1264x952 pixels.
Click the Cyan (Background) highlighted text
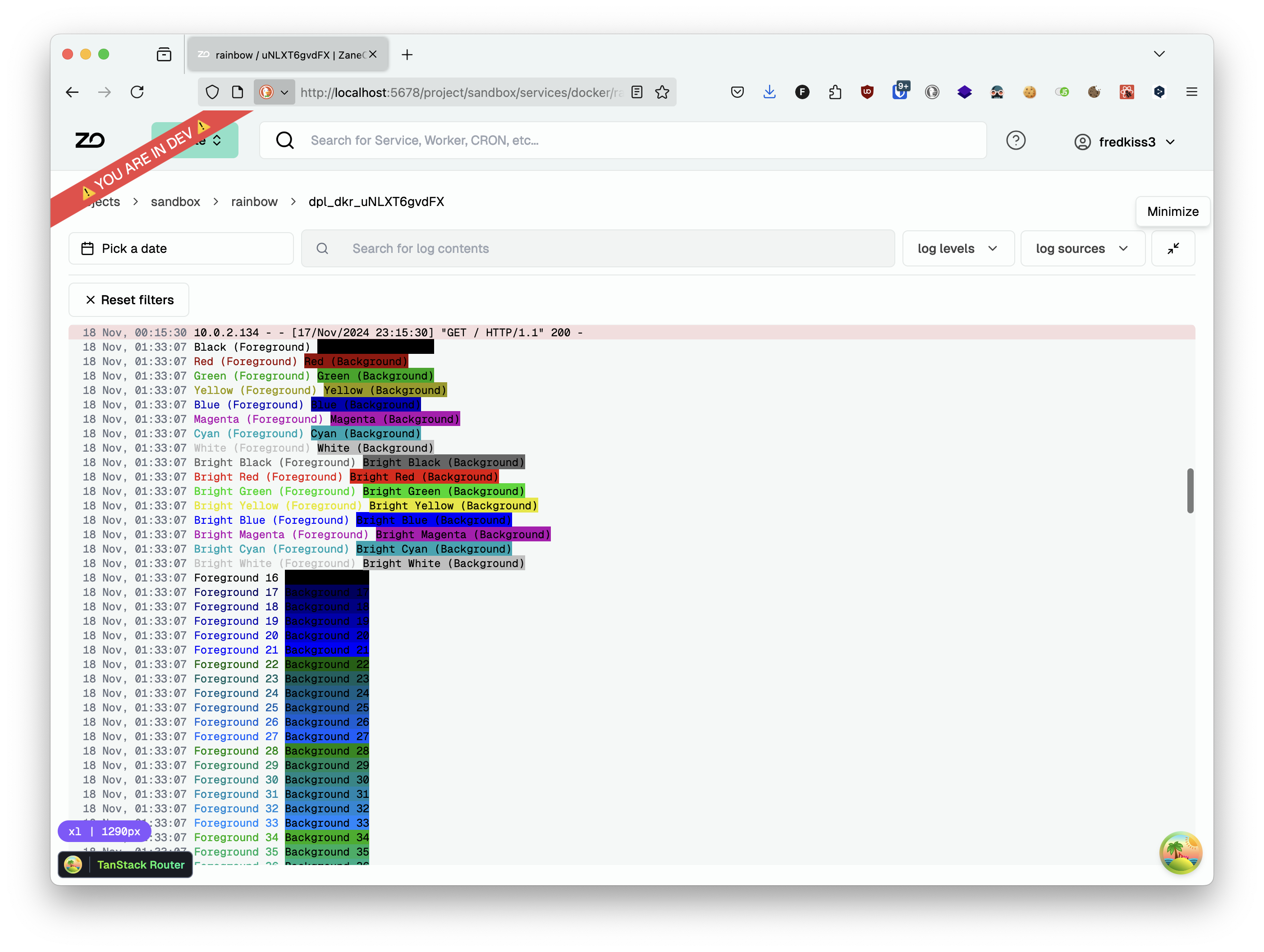(x=366, y=434)
